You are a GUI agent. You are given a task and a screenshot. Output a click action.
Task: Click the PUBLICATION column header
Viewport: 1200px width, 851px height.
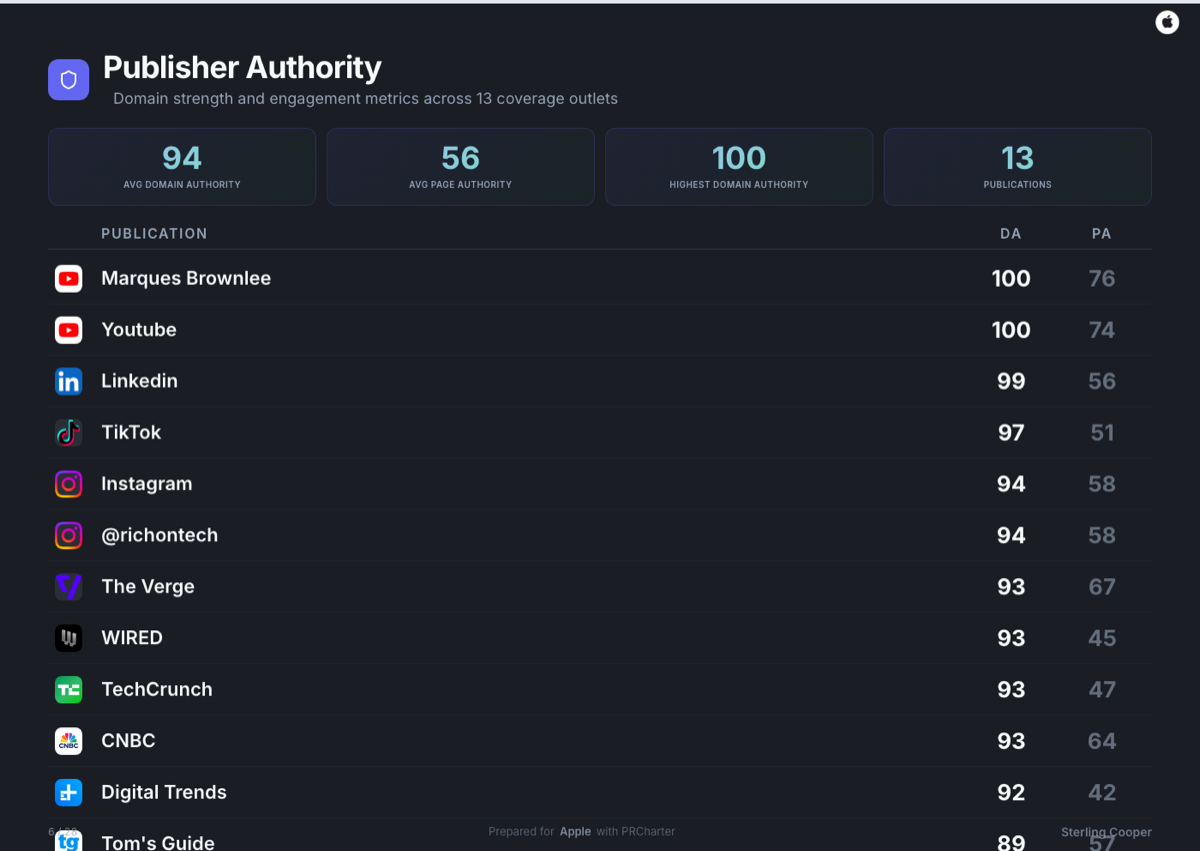pyautogui.click(x=154, y=234)
